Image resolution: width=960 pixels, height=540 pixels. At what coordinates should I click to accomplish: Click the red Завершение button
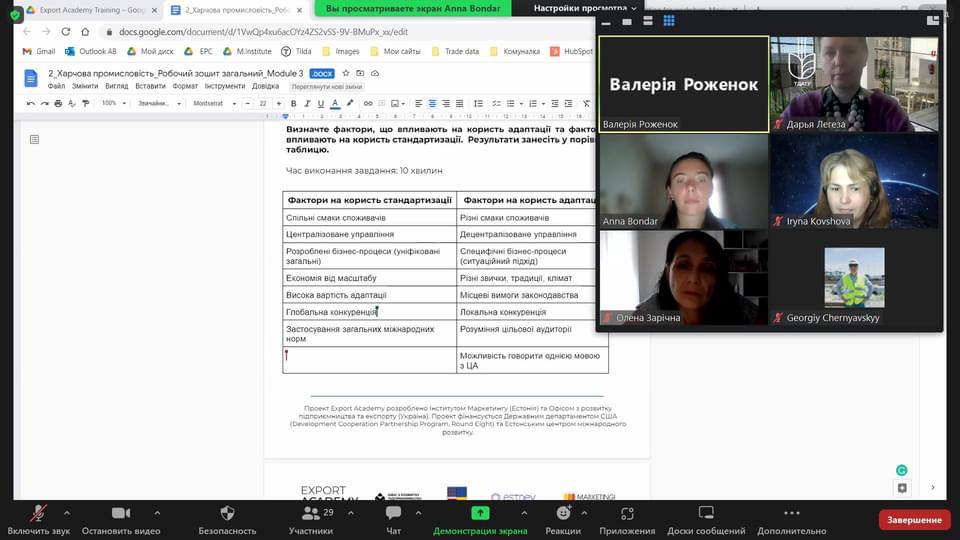pyautogui.click(x=914, y=520)
